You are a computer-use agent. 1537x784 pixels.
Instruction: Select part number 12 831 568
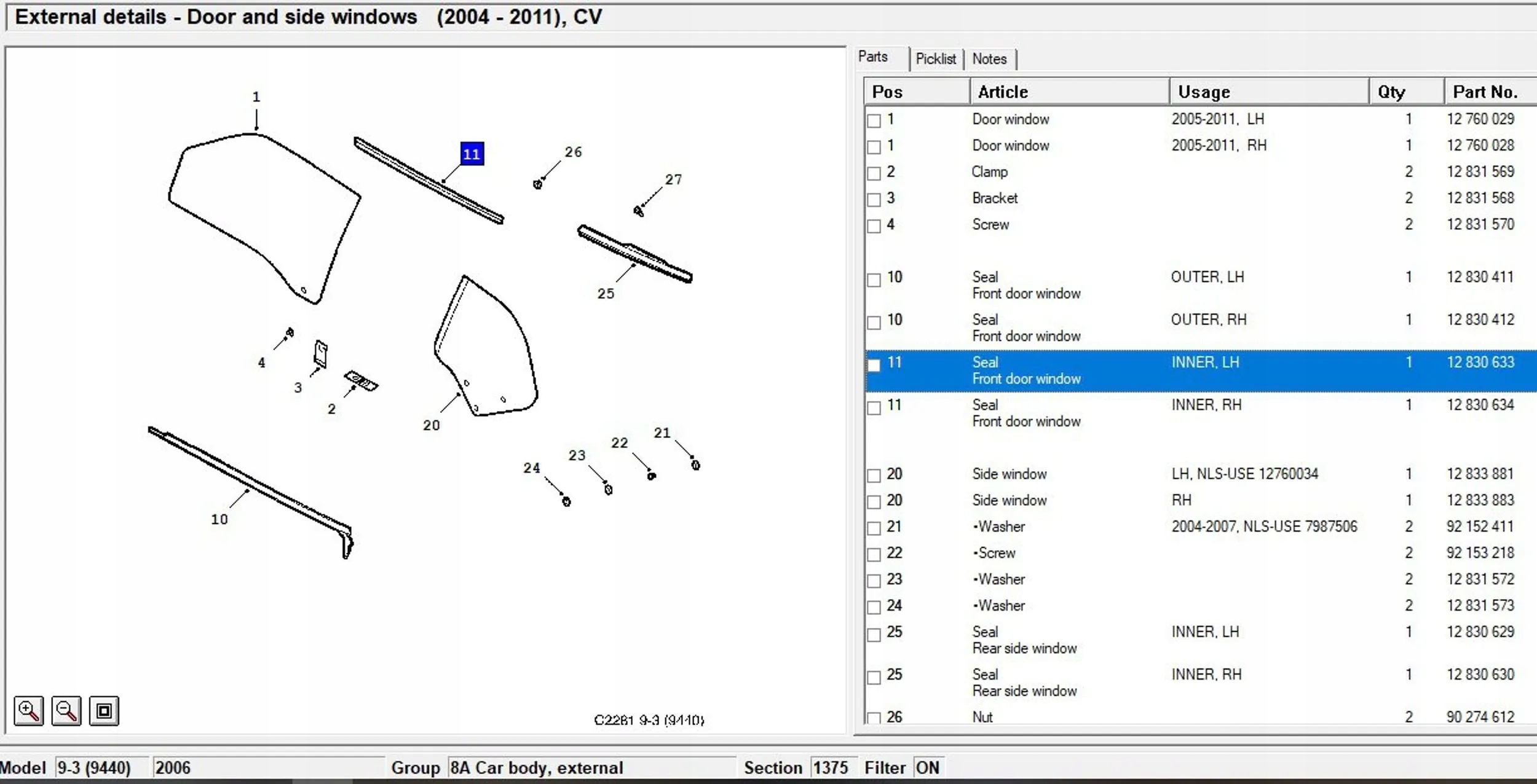1480,198
